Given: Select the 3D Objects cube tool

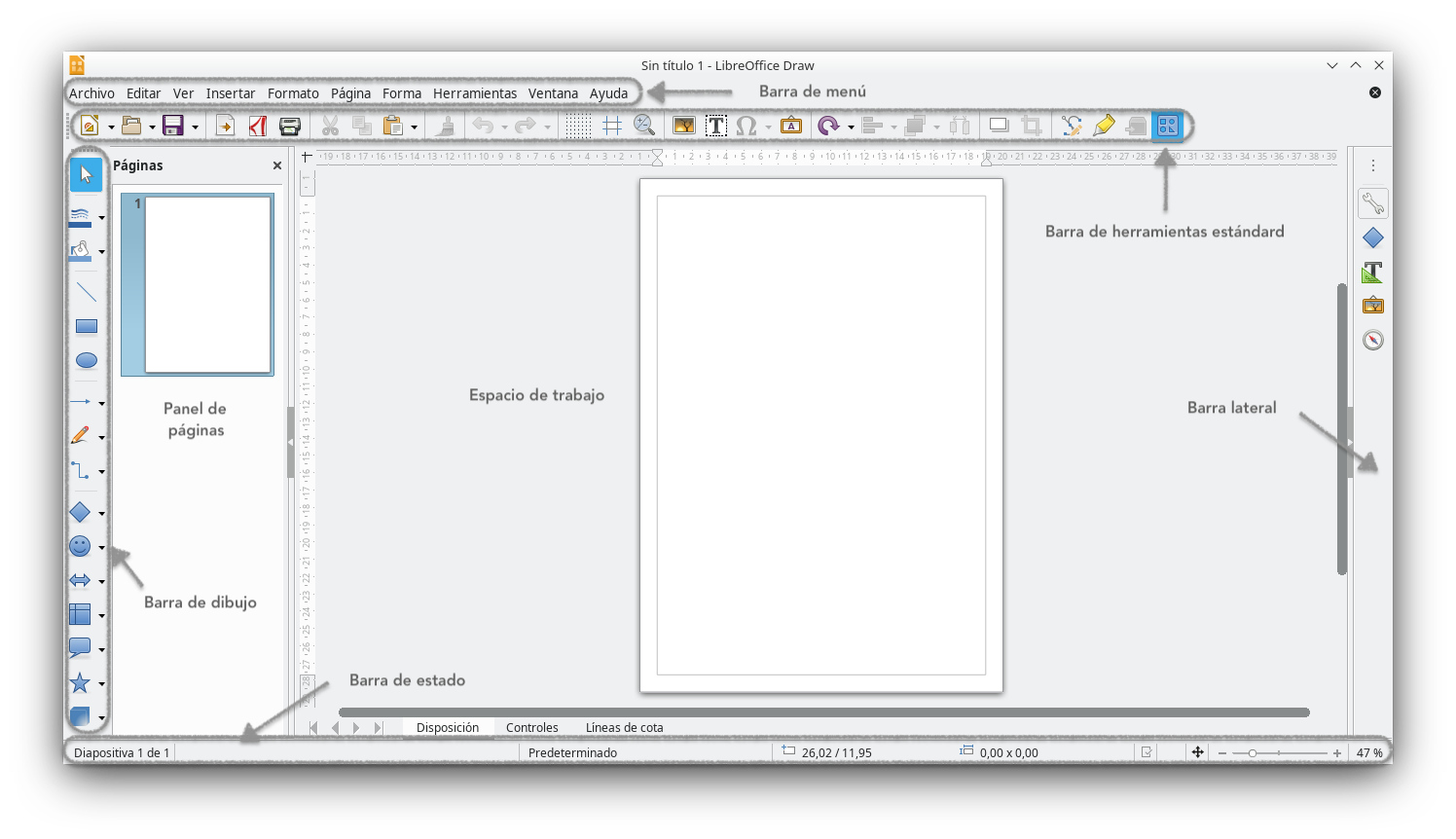Looking at the screenshot, I should 81,717.
